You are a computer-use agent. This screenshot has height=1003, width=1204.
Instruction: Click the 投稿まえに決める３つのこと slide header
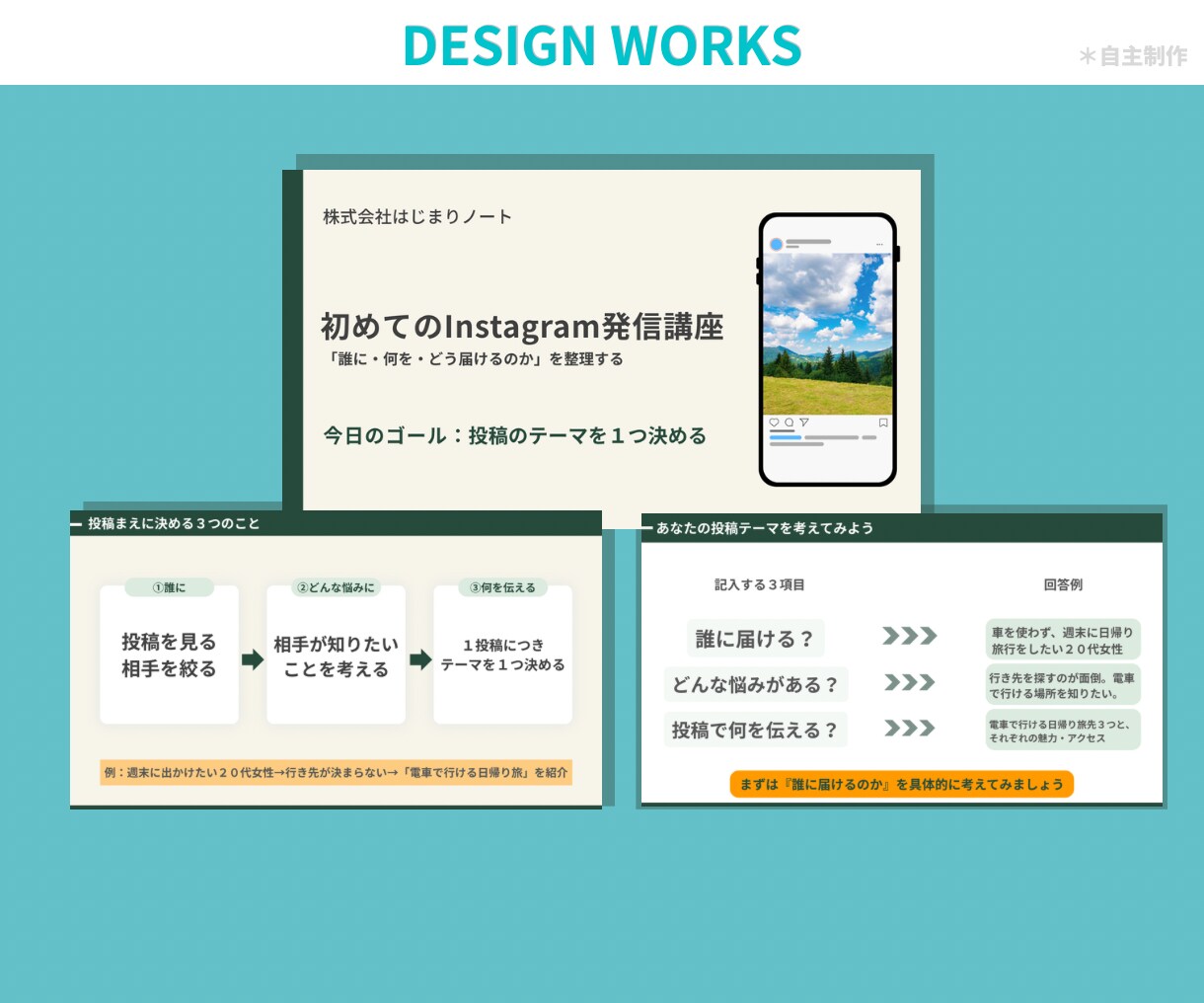click(174, 523)
